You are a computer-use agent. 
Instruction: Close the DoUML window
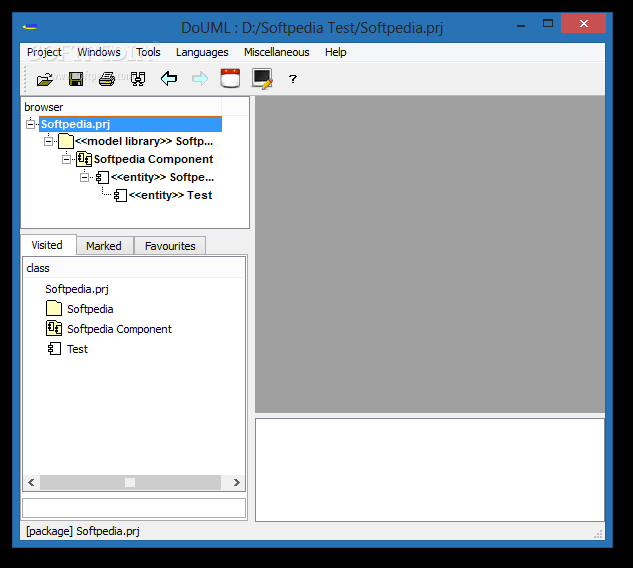pos(583,23)
